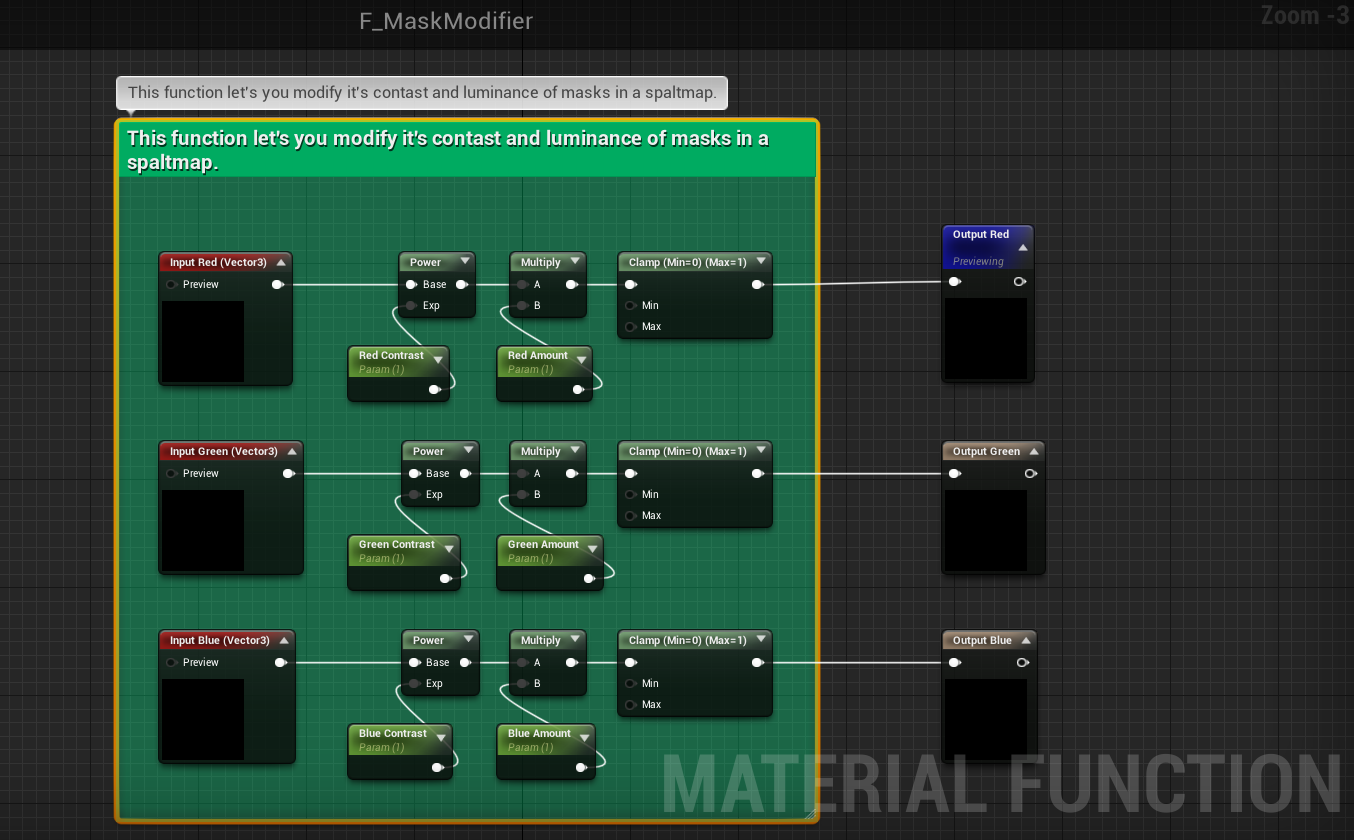The height and width of the screenshot is (840, 1354).
Task: Click the F_MaskModifier title text
Action: pos(446,21)
